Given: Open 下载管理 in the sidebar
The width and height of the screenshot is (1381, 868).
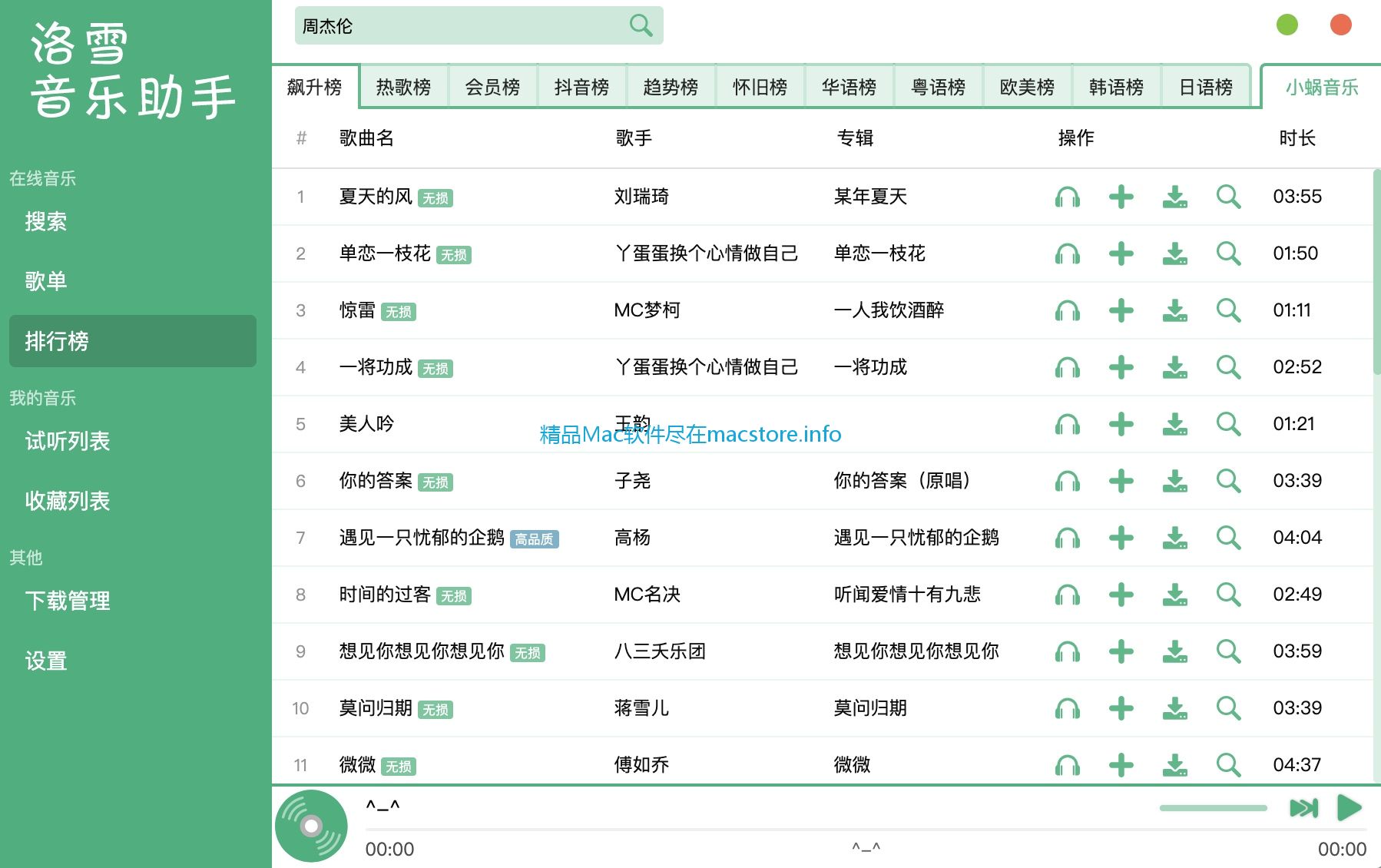Looking at the screenshot, I should click(133, 601).
